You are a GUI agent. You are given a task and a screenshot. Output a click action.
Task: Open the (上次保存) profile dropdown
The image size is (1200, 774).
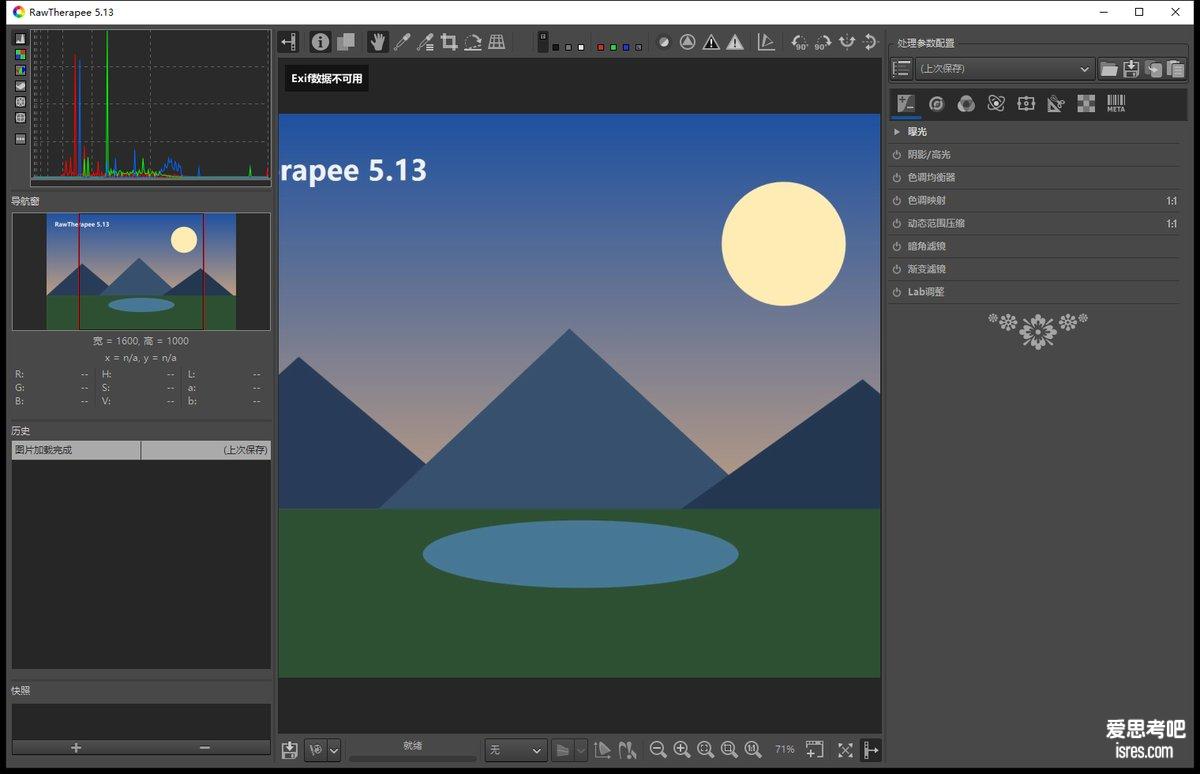click(x=1005, y=69)
